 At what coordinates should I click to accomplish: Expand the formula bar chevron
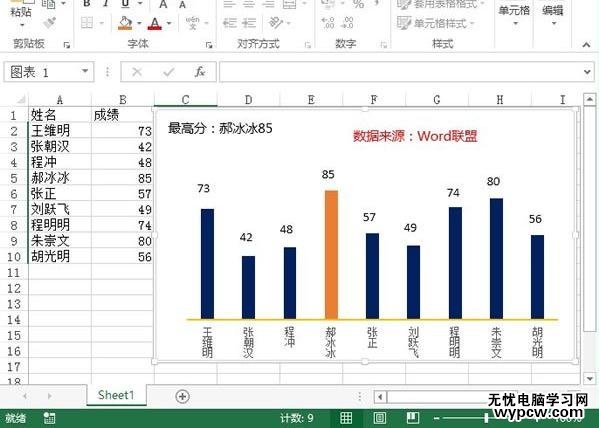point(587,71)
